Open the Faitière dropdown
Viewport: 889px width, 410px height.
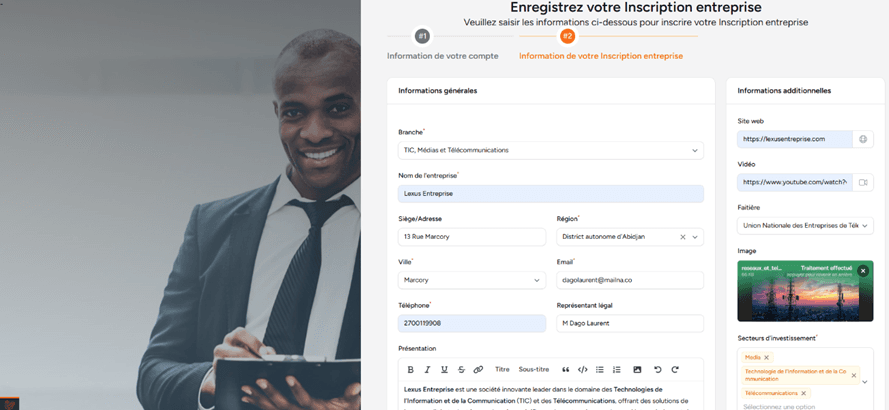pos(805,226)
